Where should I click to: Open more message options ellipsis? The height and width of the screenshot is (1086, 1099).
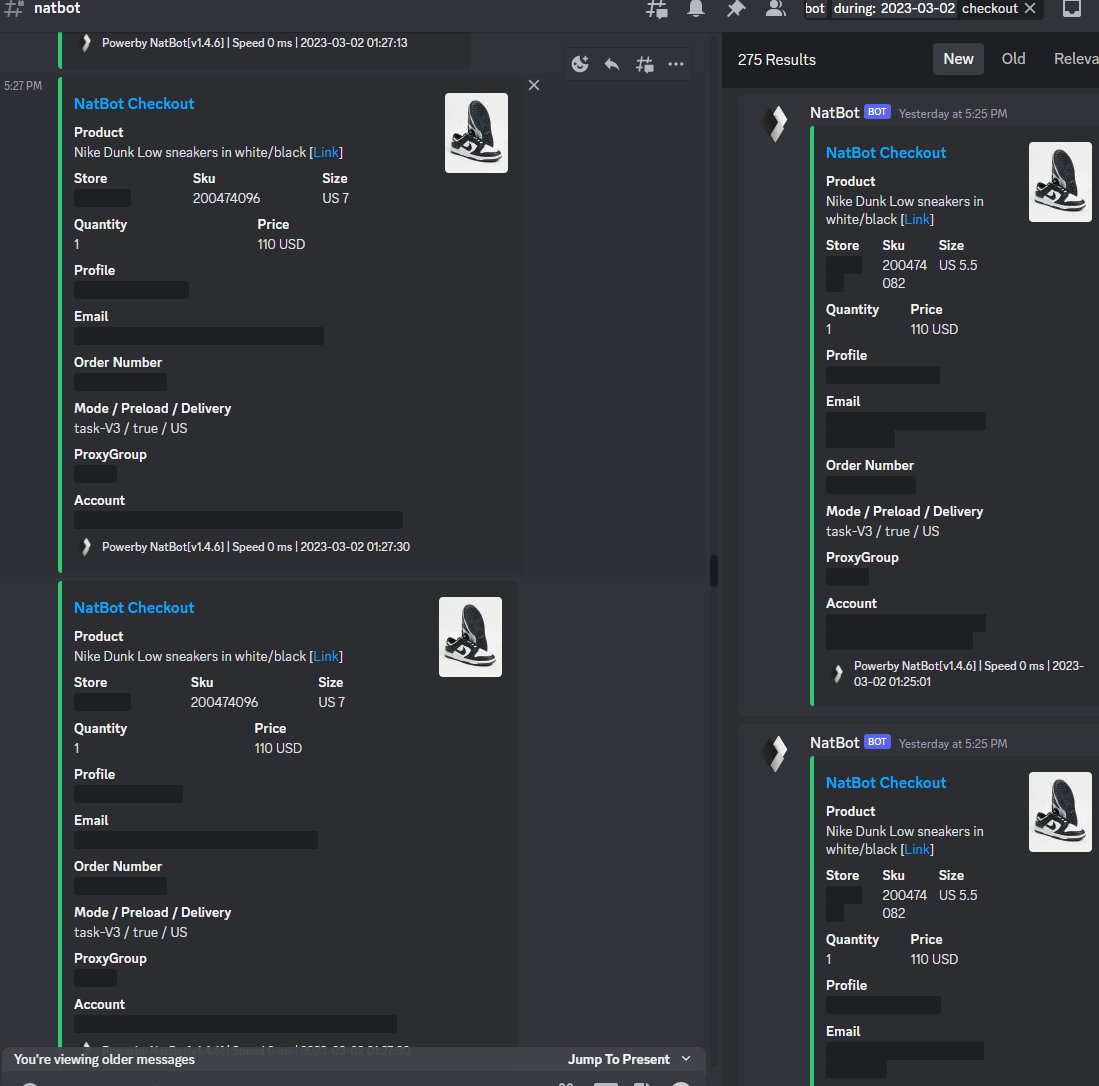(x=676, y=65)
